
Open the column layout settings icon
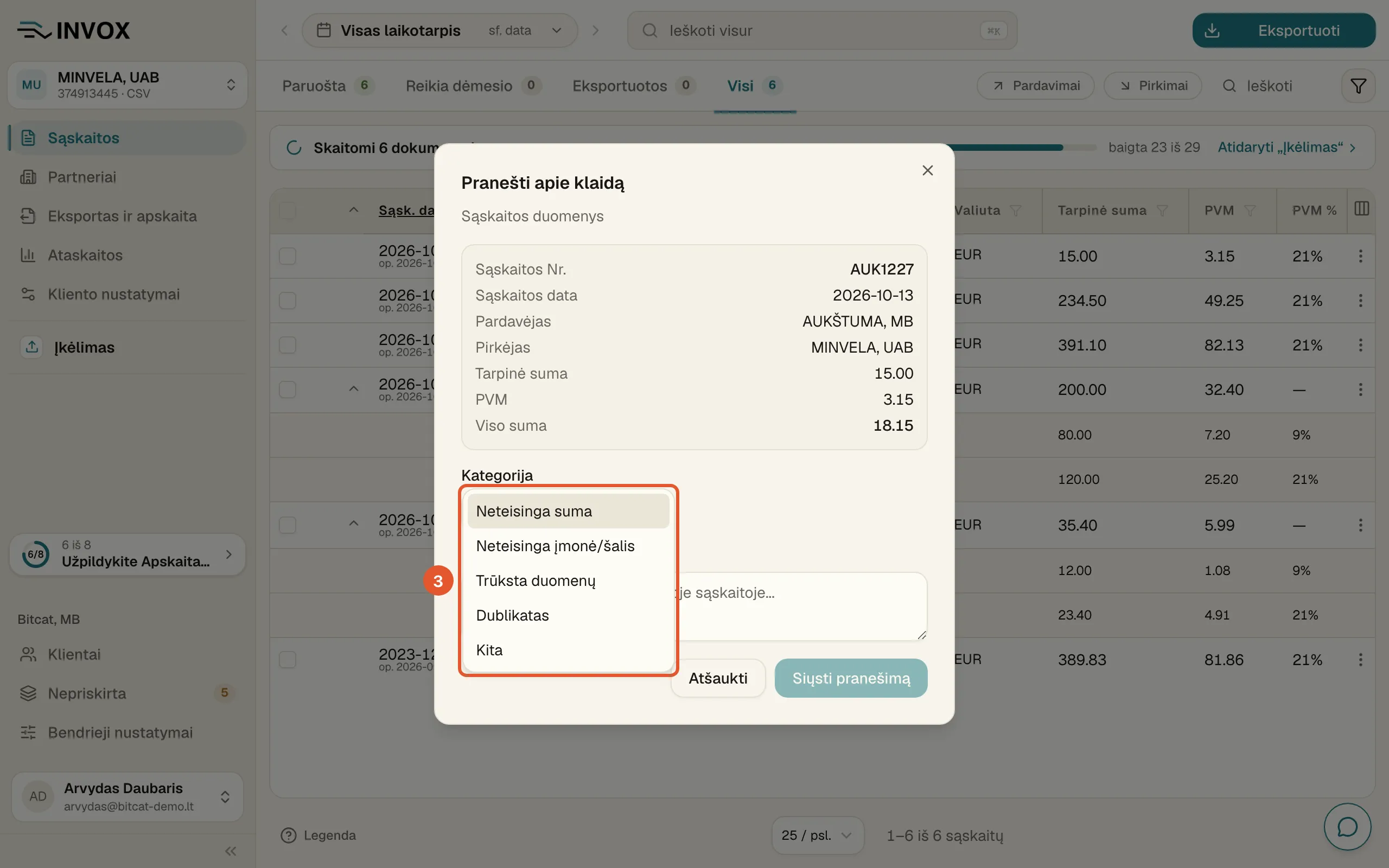click(1361, 209)
